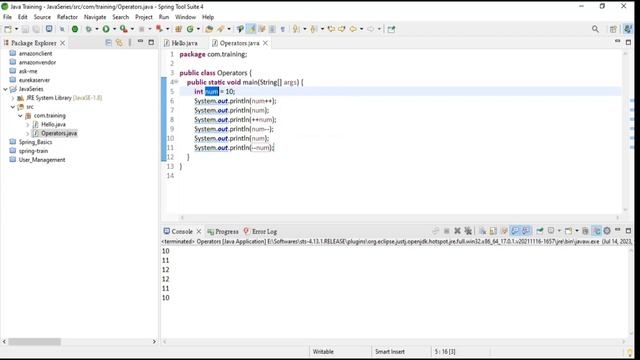Toggle Scroll Lock in Console toolbar
This screenshot has height=360, width=640.
(x=493, y=231)
